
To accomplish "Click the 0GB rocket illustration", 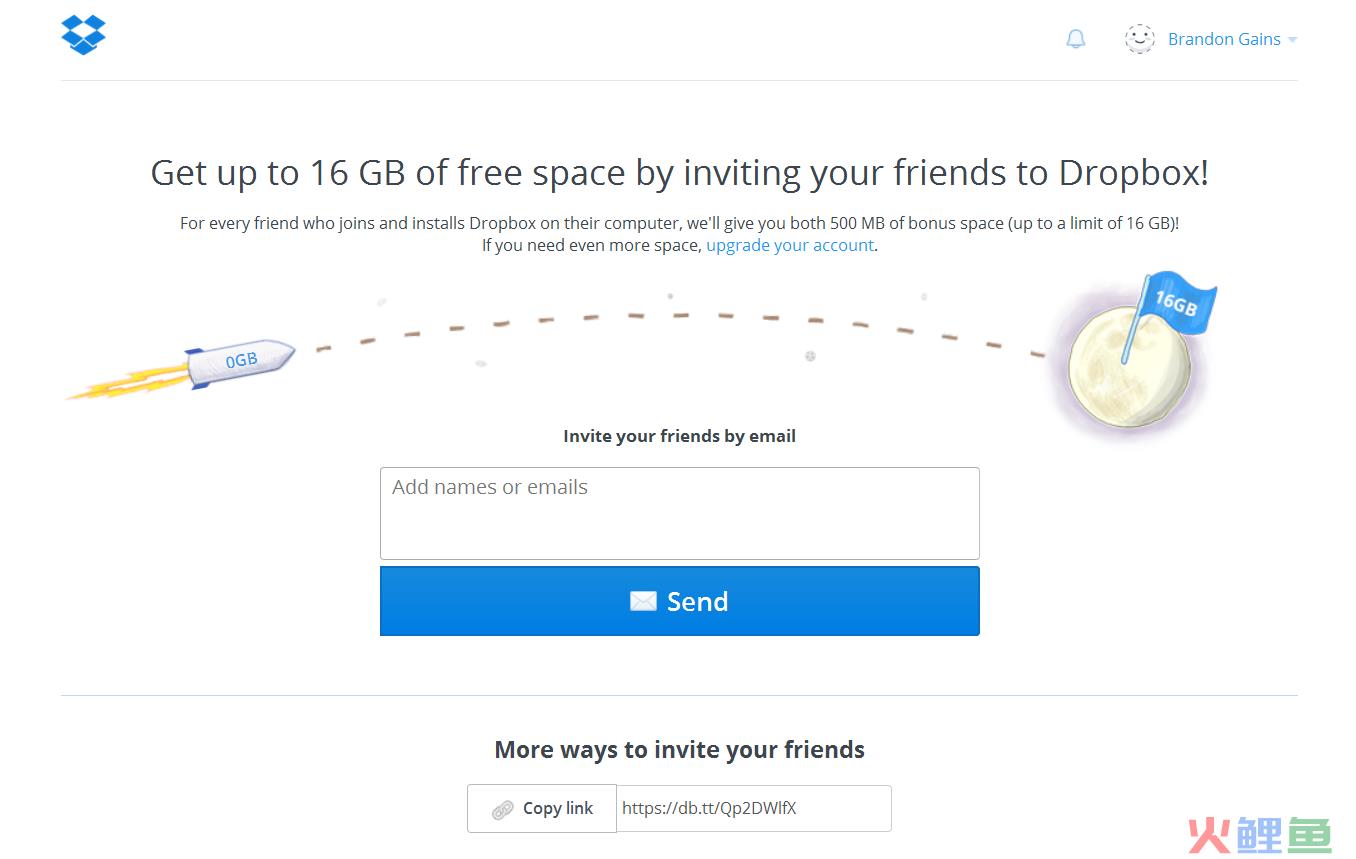I will click(x=181, y=368).
